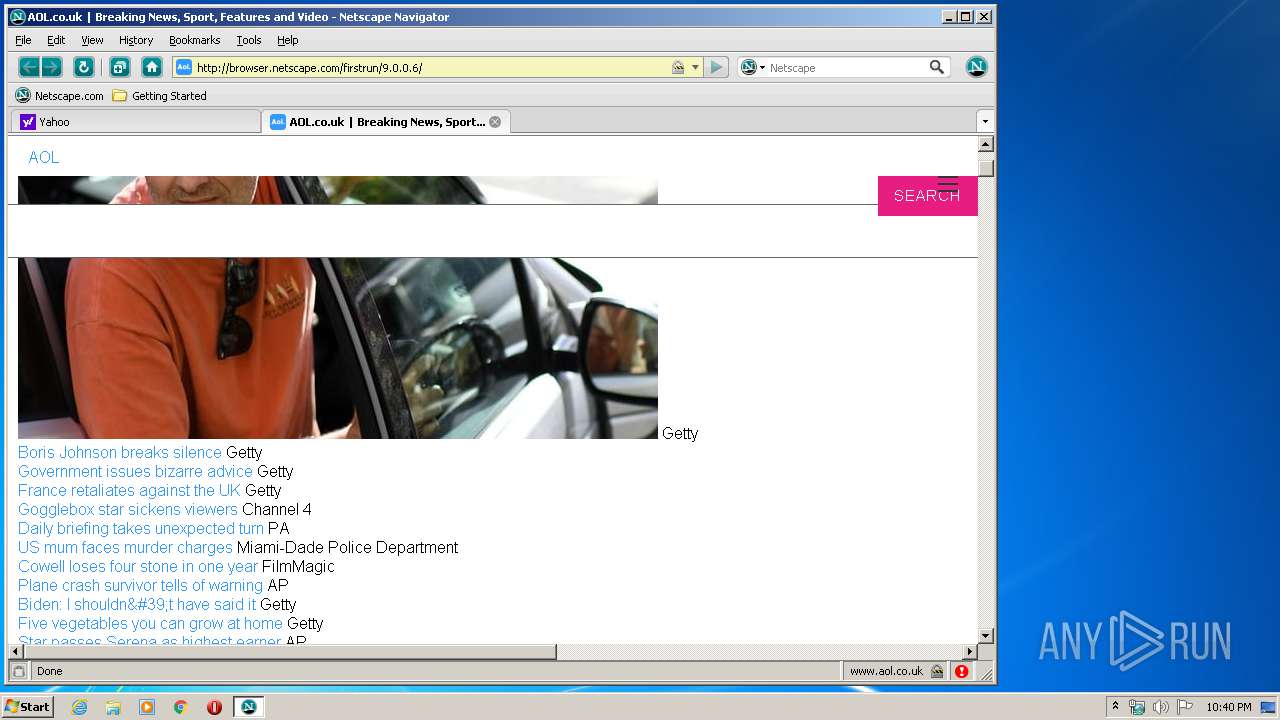Launch Opera from the taskbar
Viewport: 1280px width, 720px height.
(x=214, y=707)
